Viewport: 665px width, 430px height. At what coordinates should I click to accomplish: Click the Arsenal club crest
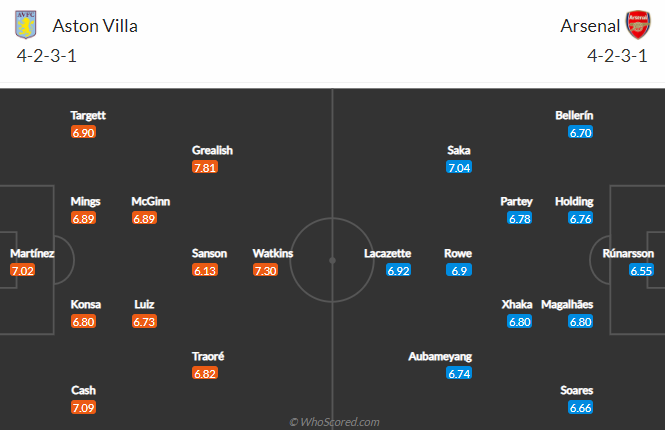638,25
